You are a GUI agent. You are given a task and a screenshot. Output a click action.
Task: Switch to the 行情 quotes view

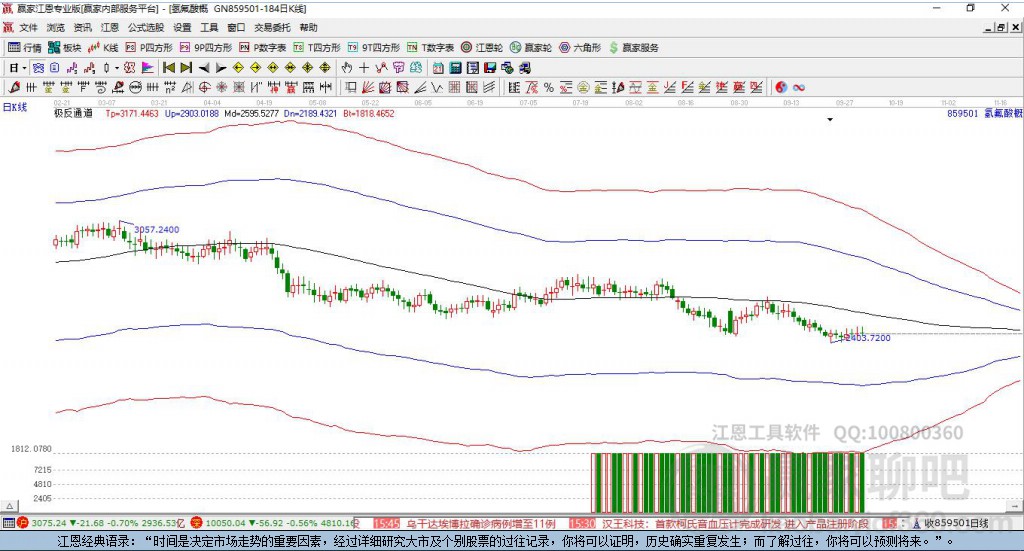point(25,48)
